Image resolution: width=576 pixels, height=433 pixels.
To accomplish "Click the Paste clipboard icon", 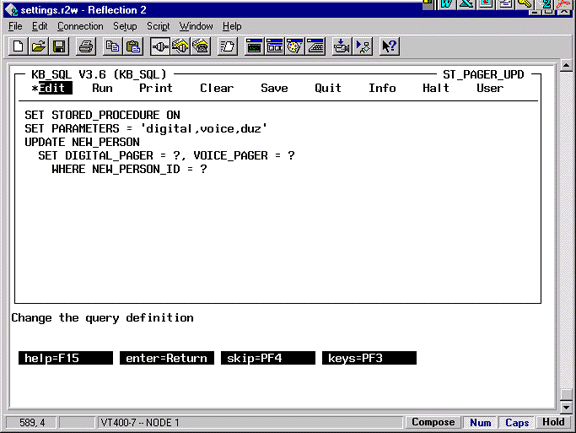I will coord(133,47).
